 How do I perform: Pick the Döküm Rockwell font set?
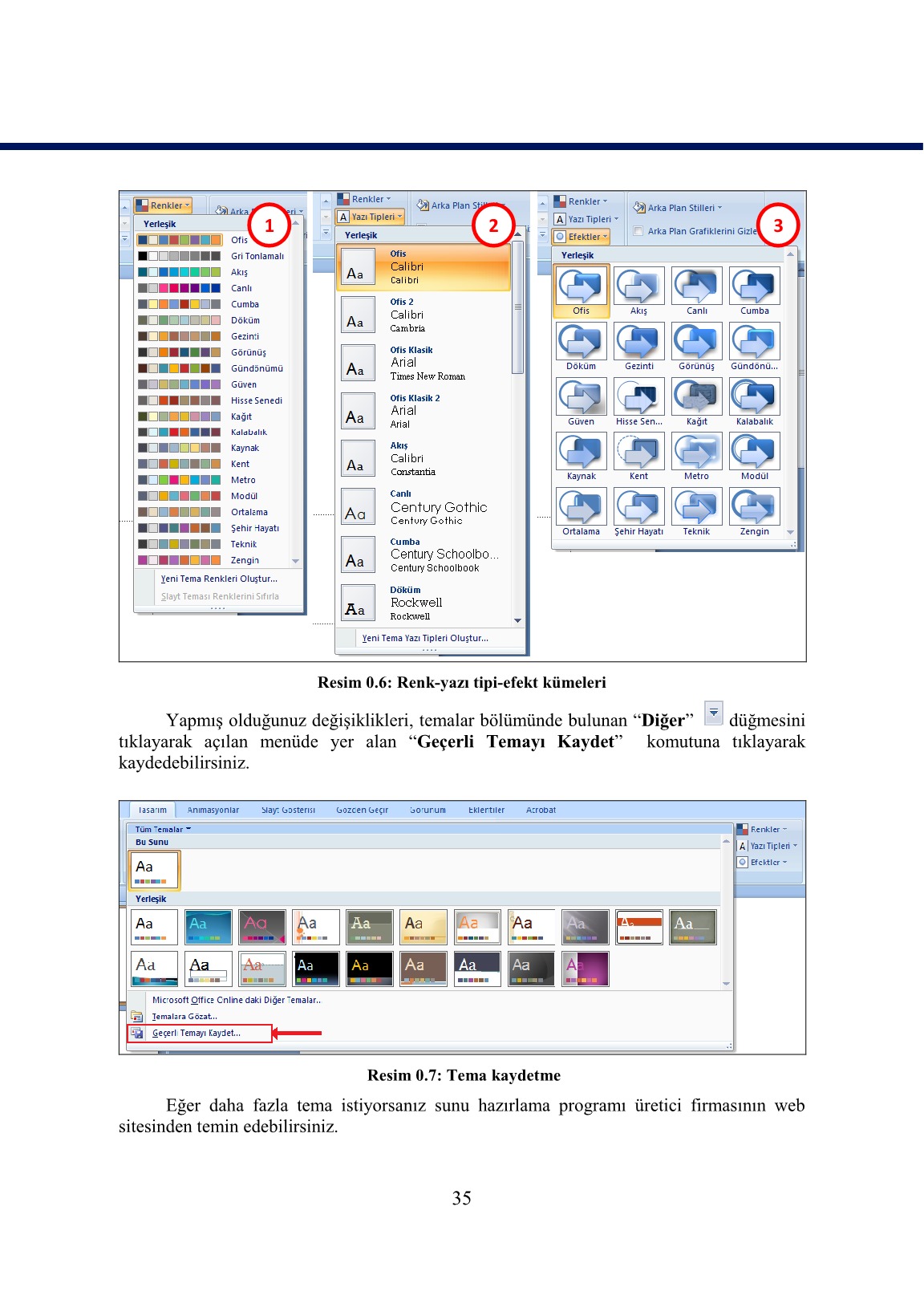coord(424,603)
